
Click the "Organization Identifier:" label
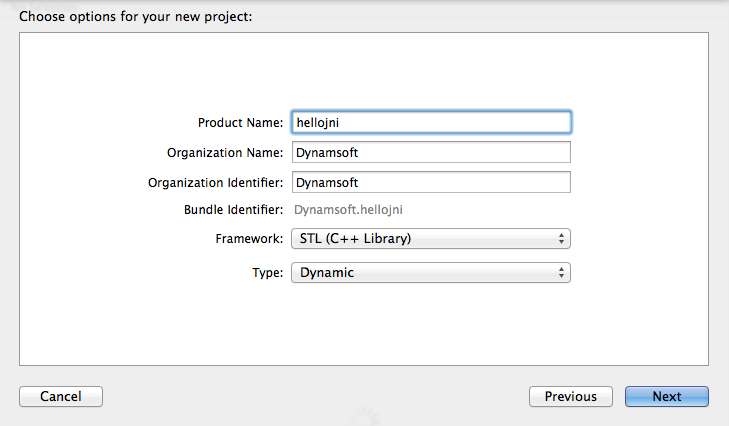click(216, 183)
